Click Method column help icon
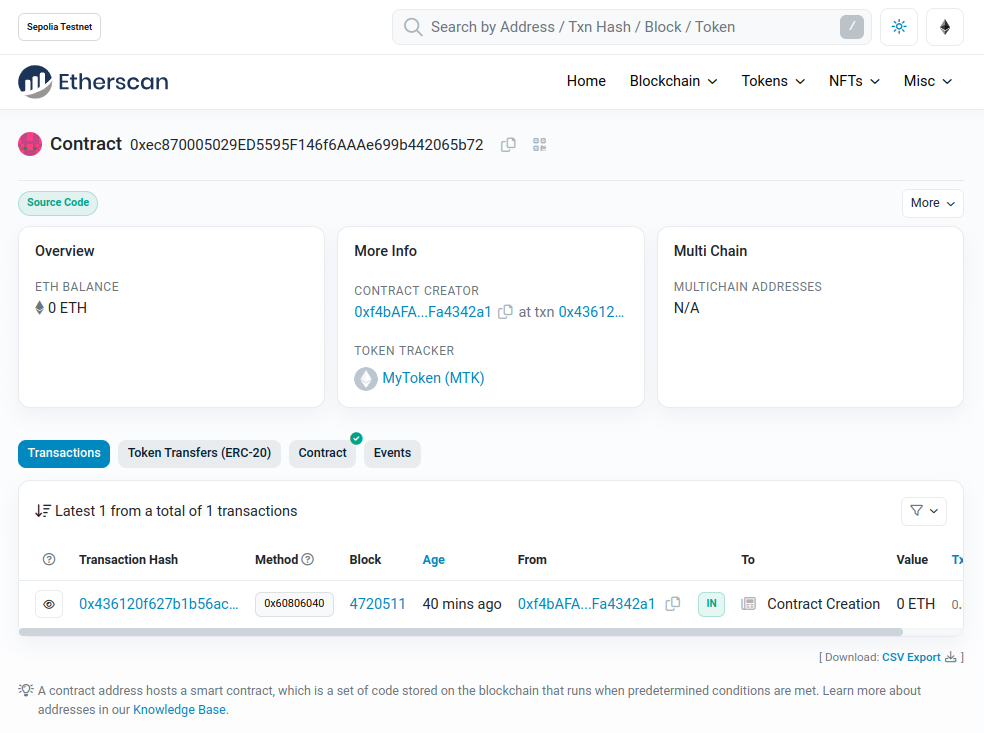984x733 pixels. coord(308,559)
